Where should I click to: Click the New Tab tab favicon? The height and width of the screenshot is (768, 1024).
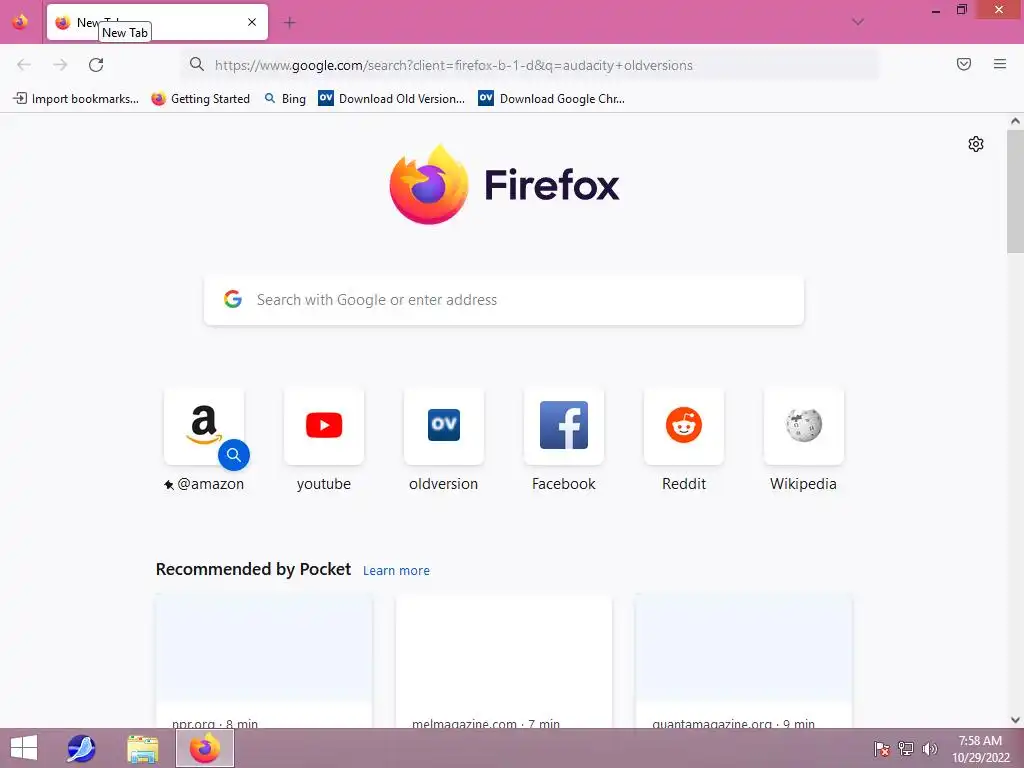coord(63,22)
